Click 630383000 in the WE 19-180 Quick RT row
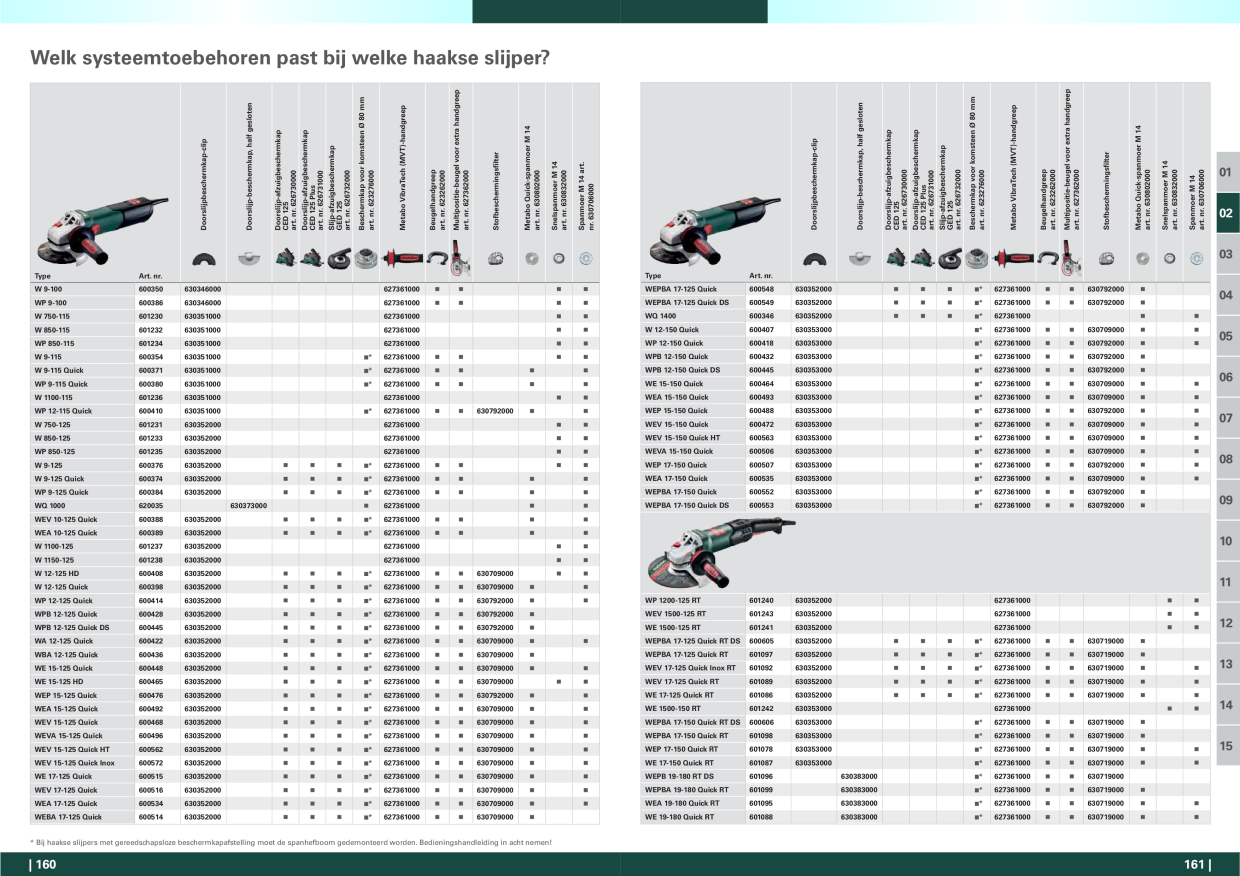1240x876 pixels. (860, 817)
